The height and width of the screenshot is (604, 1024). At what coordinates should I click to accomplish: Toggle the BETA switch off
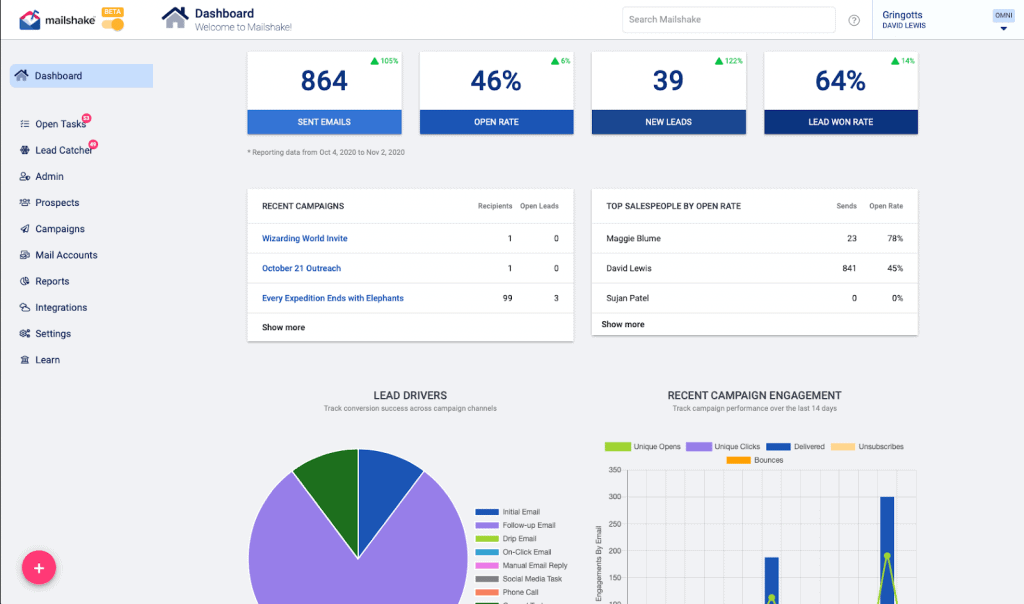[x=113, y=25]
